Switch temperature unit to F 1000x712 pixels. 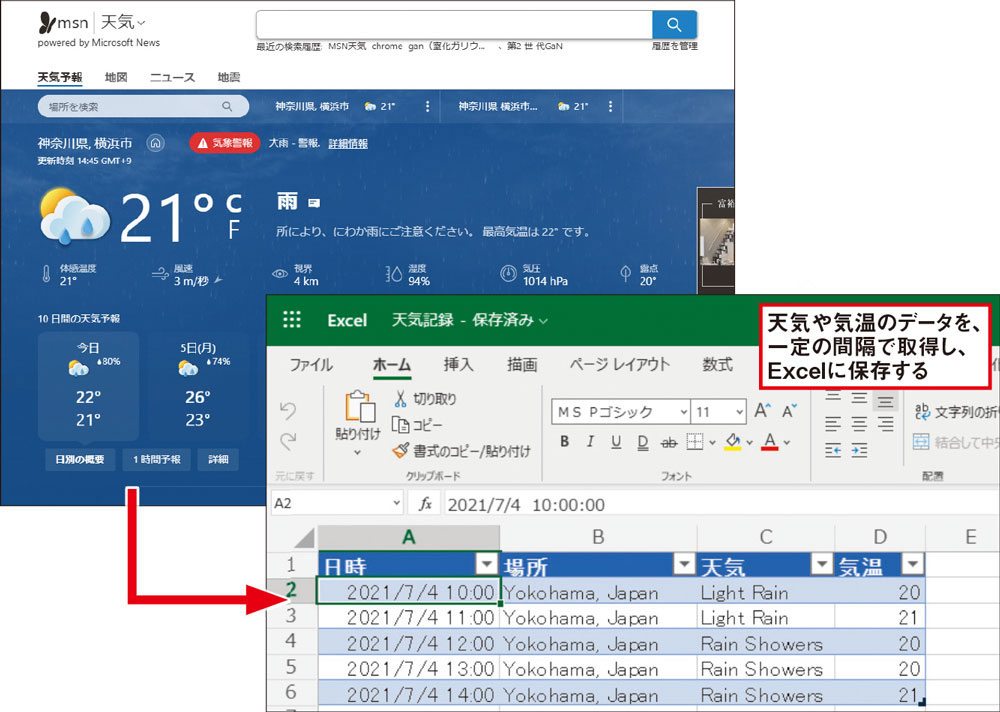click(x=234, y=228)
